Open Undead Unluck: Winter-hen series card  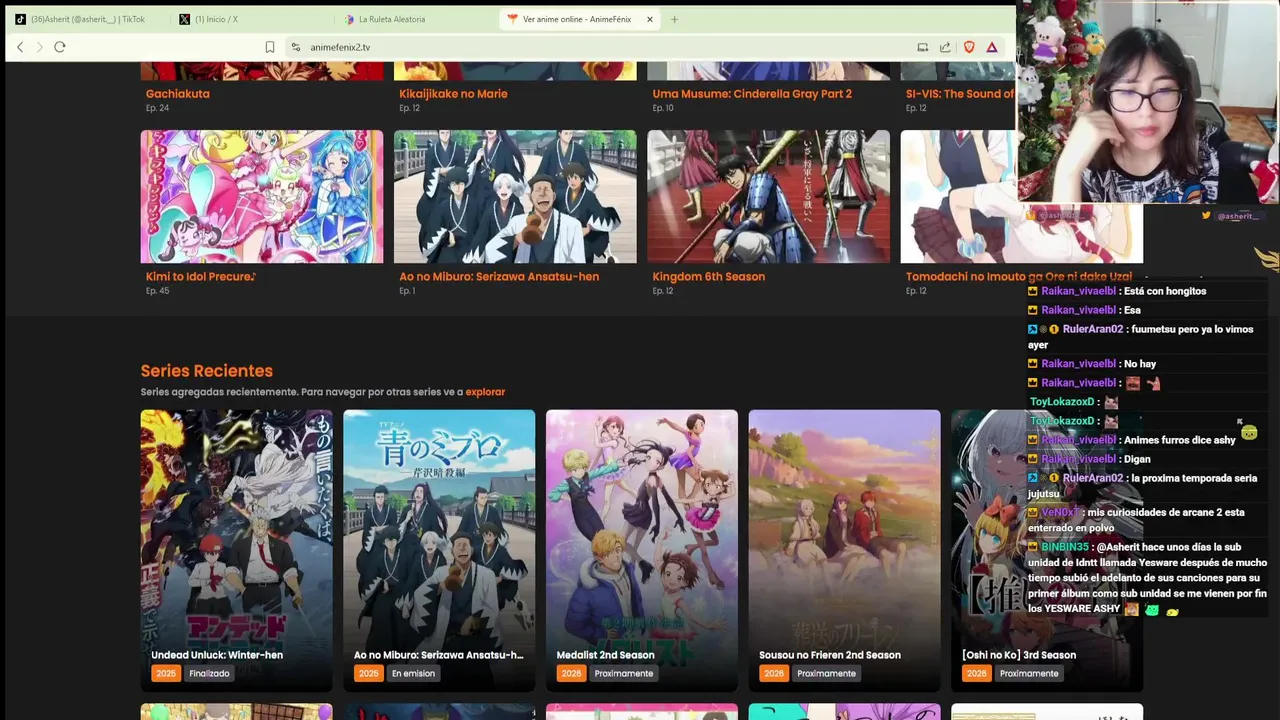[x=236, y=550]
